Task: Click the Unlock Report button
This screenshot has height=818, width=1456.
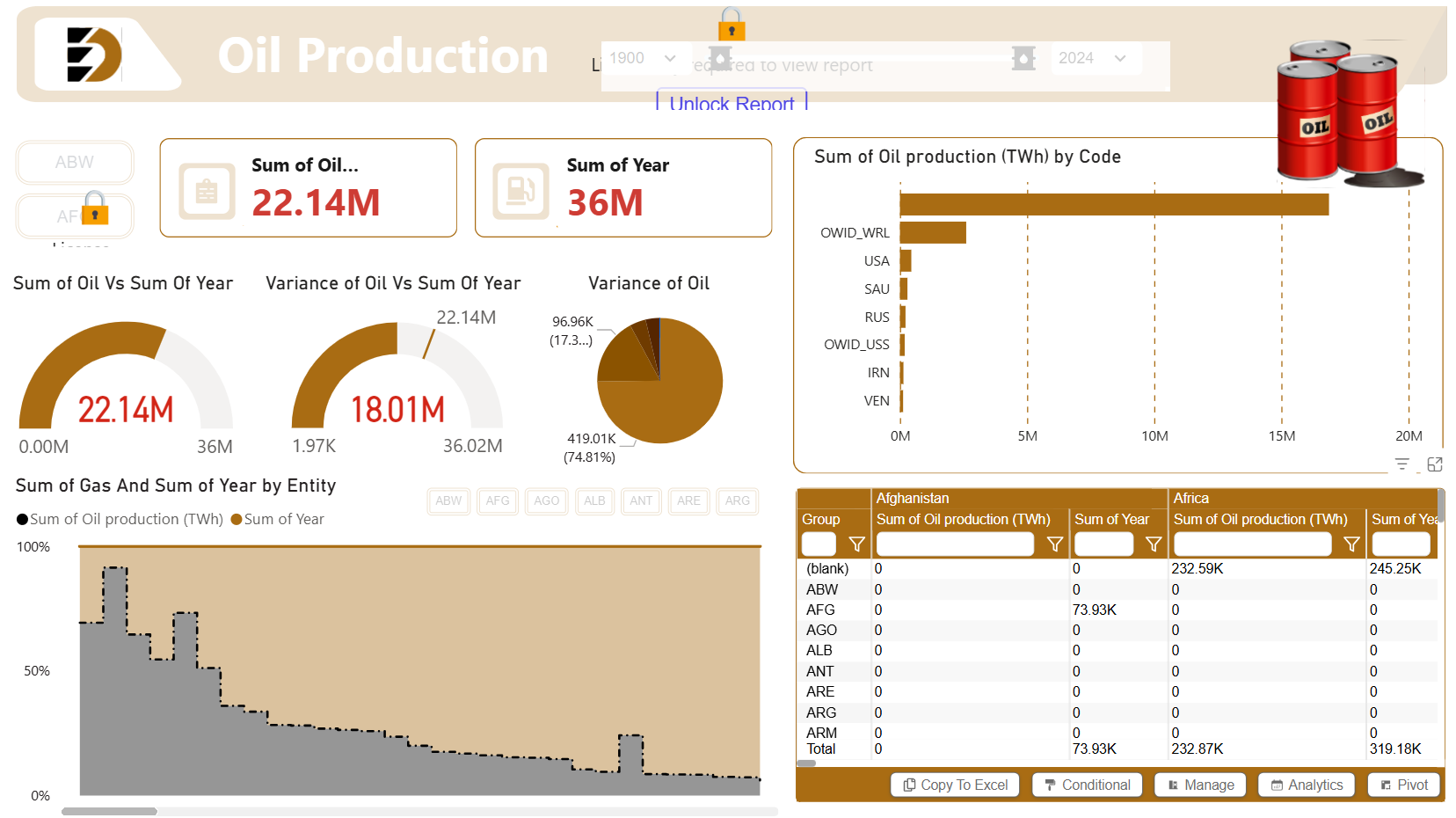Action: pos(732,102)
